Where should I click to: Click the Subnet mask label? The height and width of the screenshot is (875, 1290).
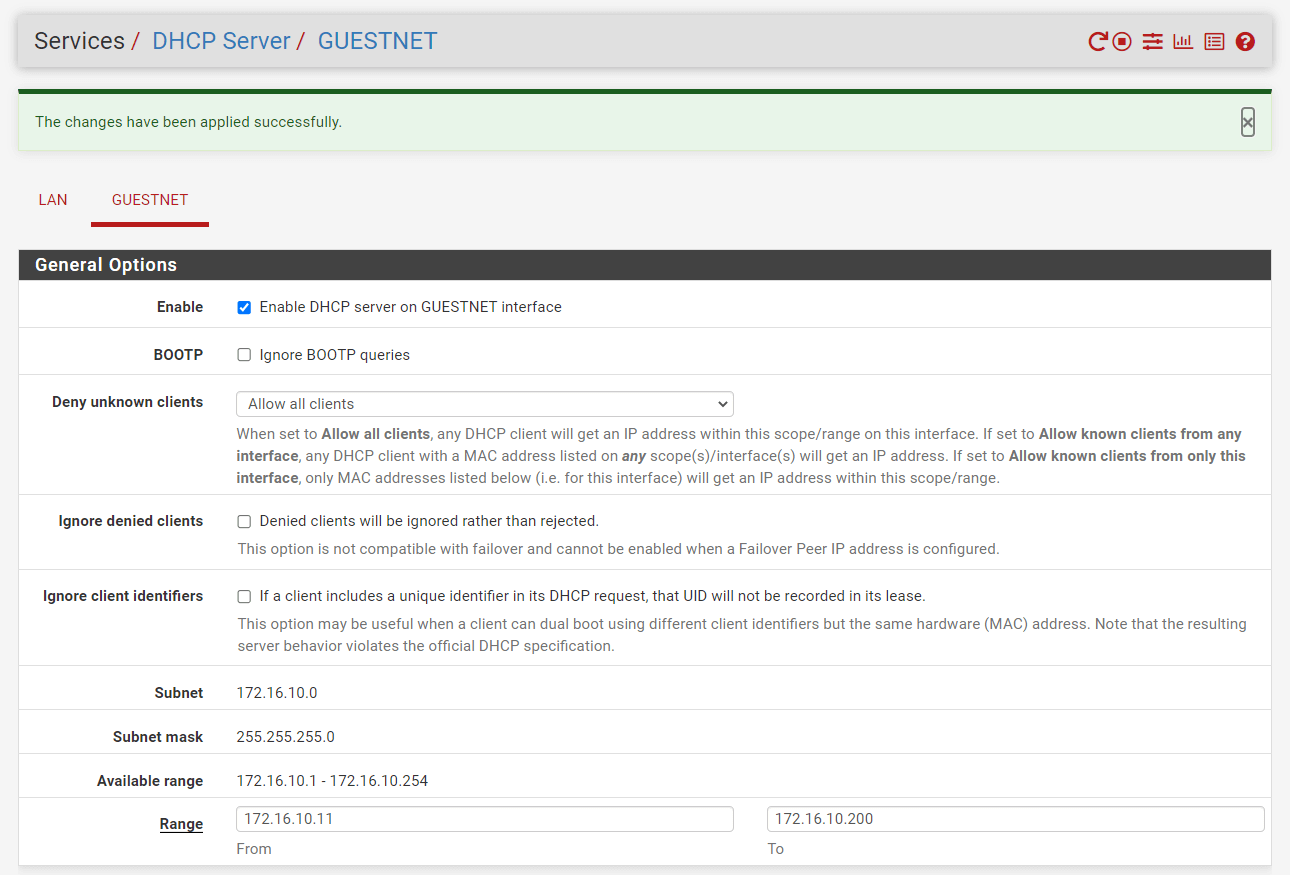point(158,737)
